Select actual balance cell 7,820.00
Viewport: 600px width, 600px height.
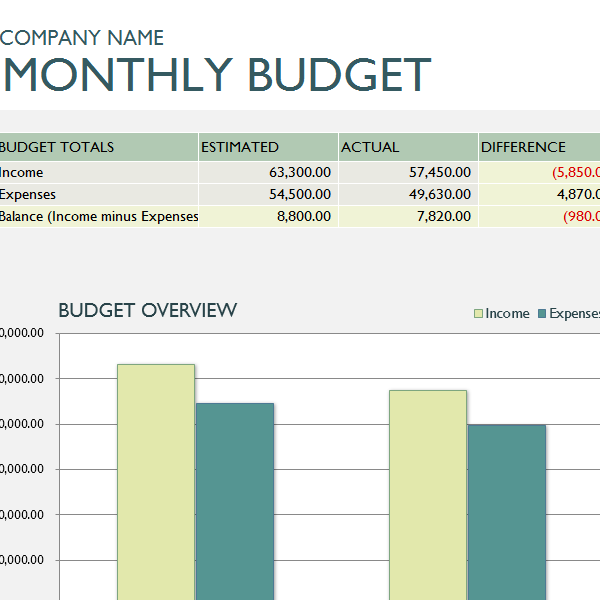click(x=408, y=216)
